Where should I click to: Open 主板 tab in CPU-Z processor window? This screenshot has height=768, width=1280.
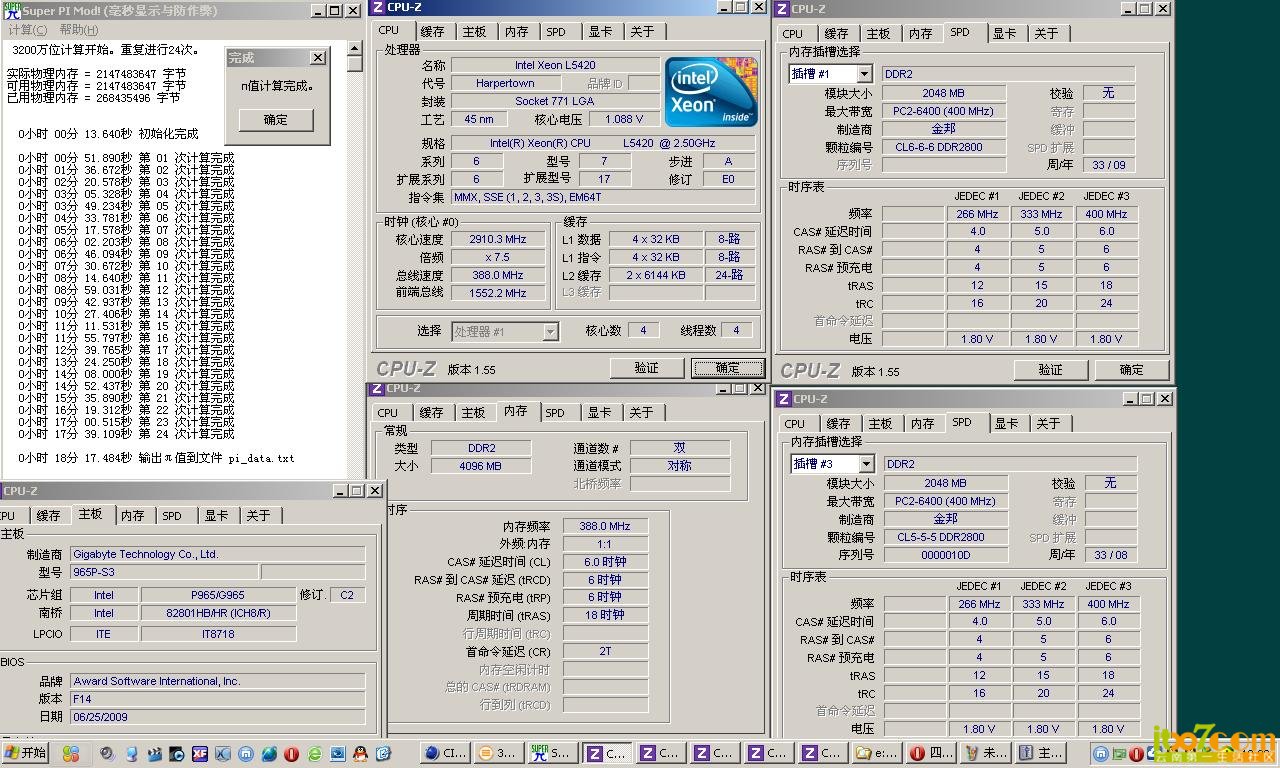tap(474, 32)
